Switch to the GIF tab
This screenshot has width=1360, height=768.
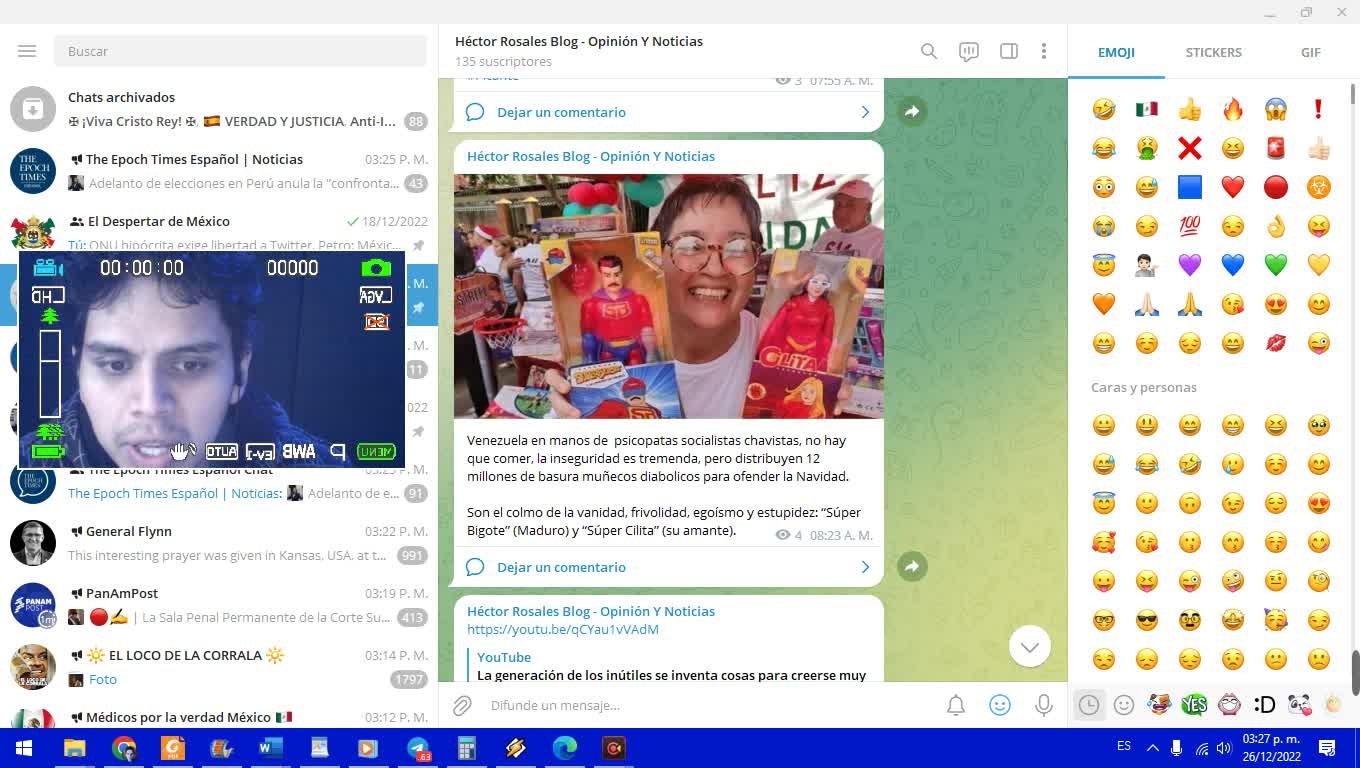click(1310, 52)
